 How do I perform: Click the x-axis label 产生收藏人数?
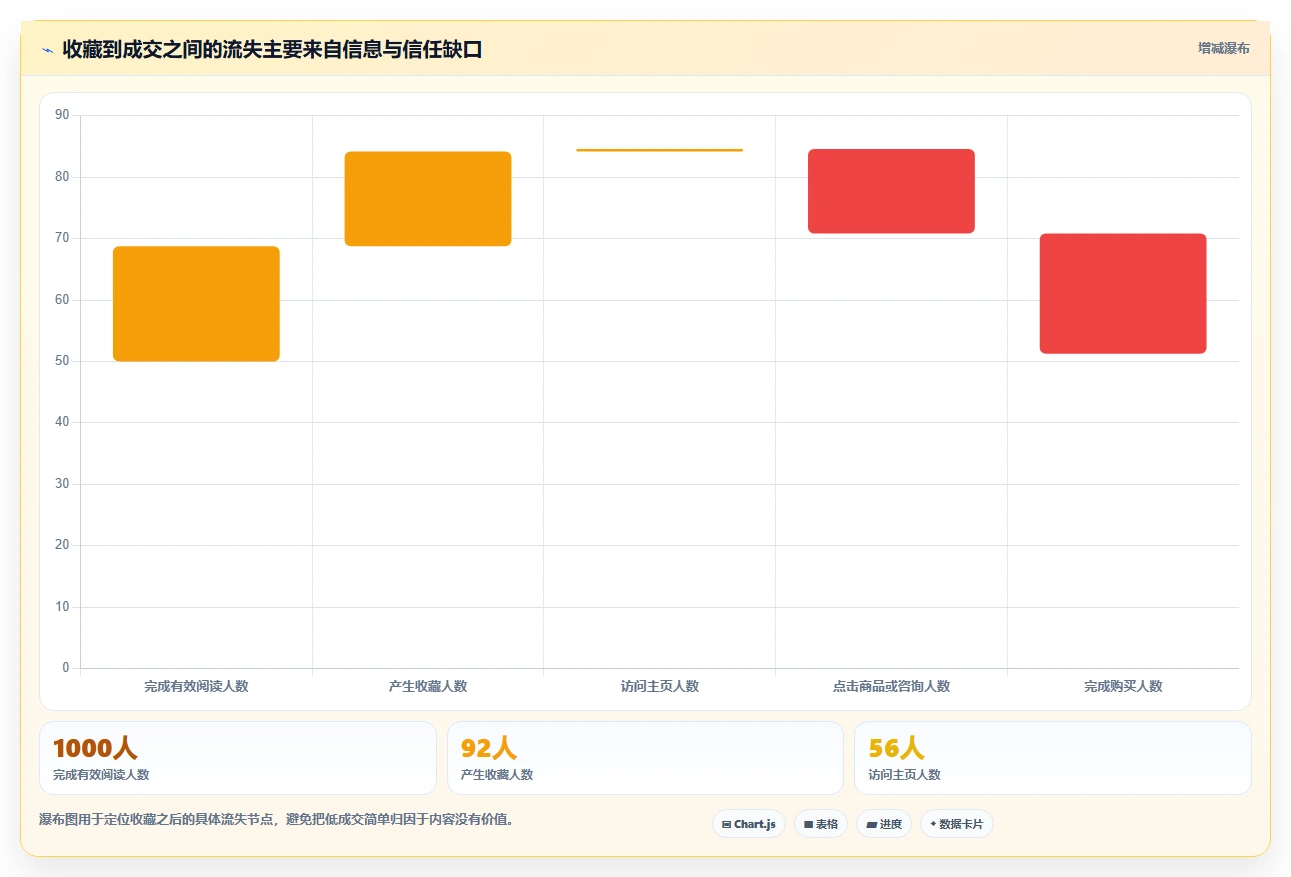(428, 687)
